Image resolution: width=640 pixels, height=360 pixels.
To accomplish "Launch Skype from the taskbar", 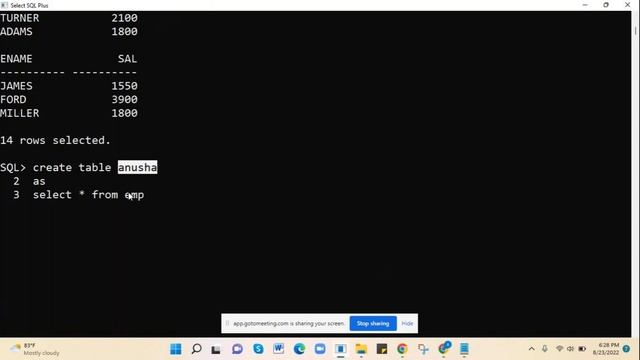I will pos(258,349).
